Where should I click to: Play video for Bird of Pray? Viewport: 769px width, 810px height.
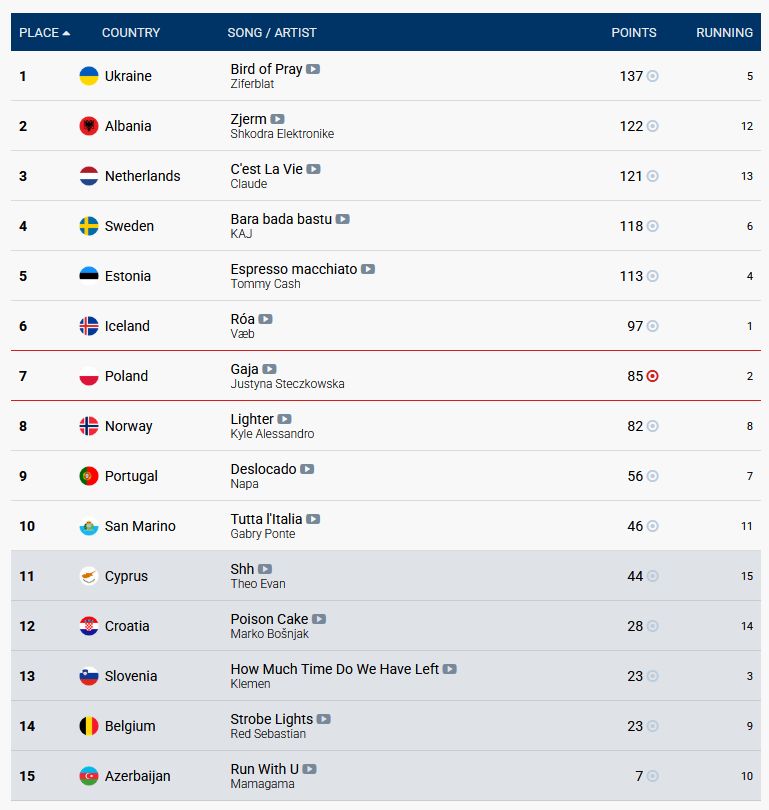click(x=313, y=69)
